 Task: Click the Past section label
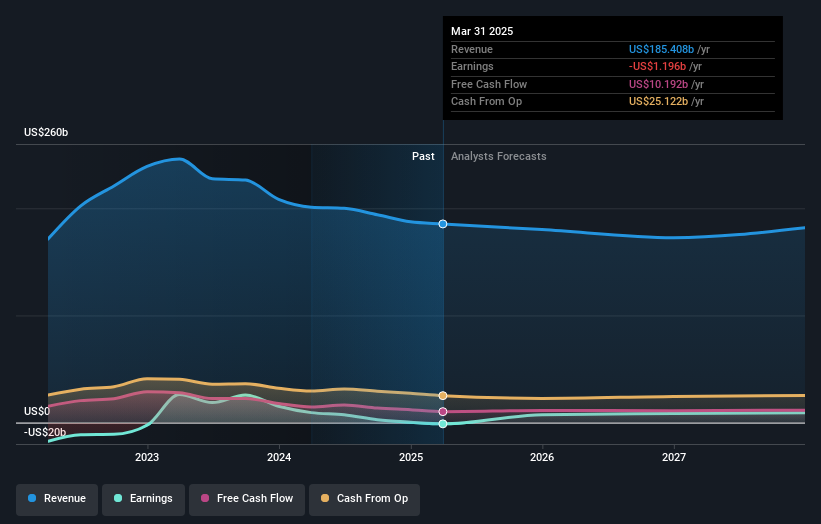tap(423, 157)
